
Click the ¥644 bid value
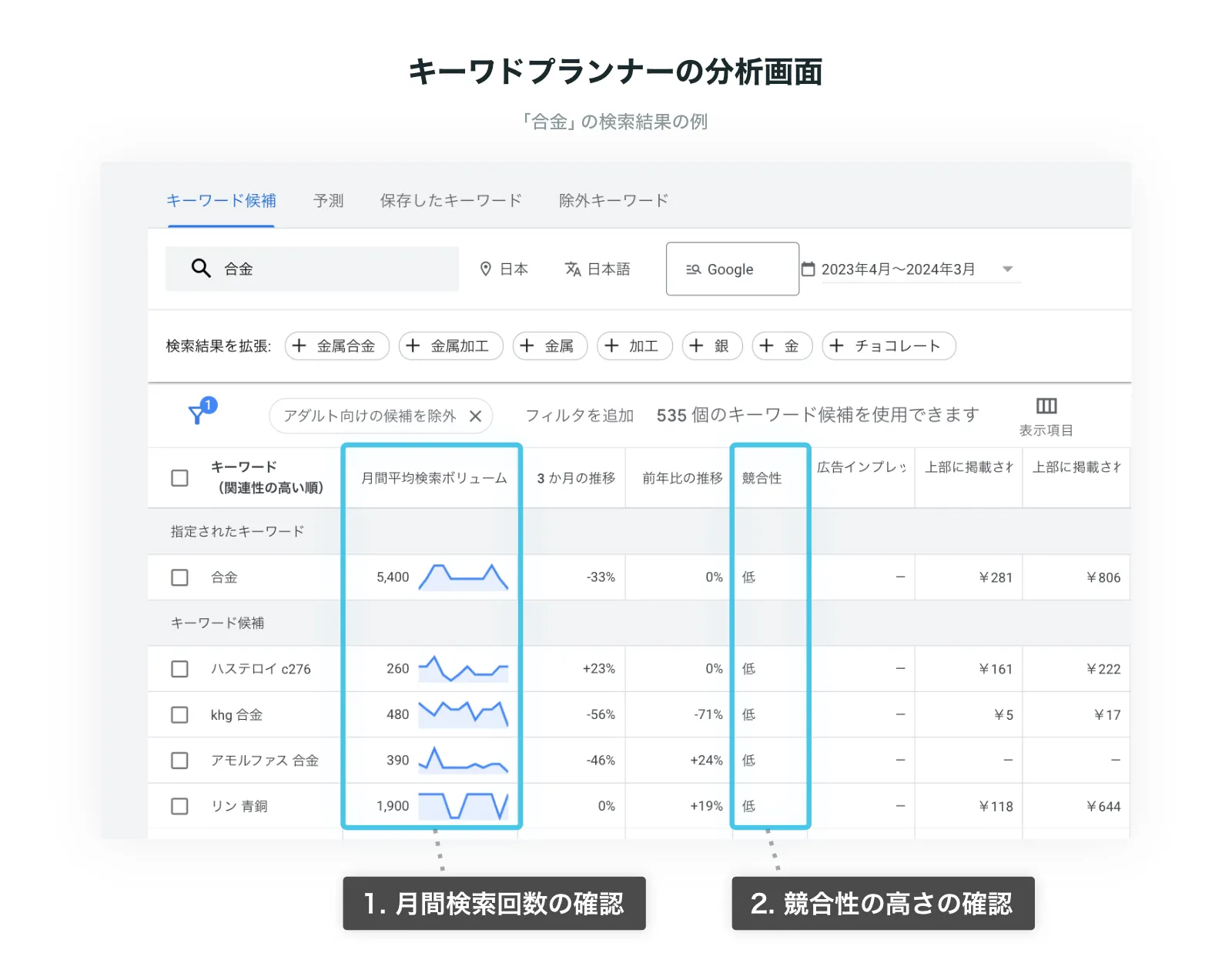point(1103,806)
